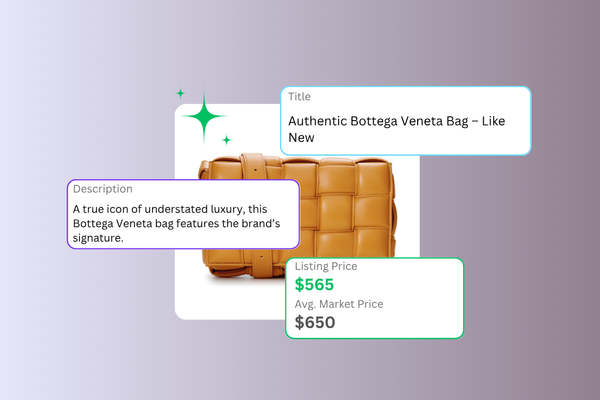Click the Avg. Market Price label

(x=339, y=304)
